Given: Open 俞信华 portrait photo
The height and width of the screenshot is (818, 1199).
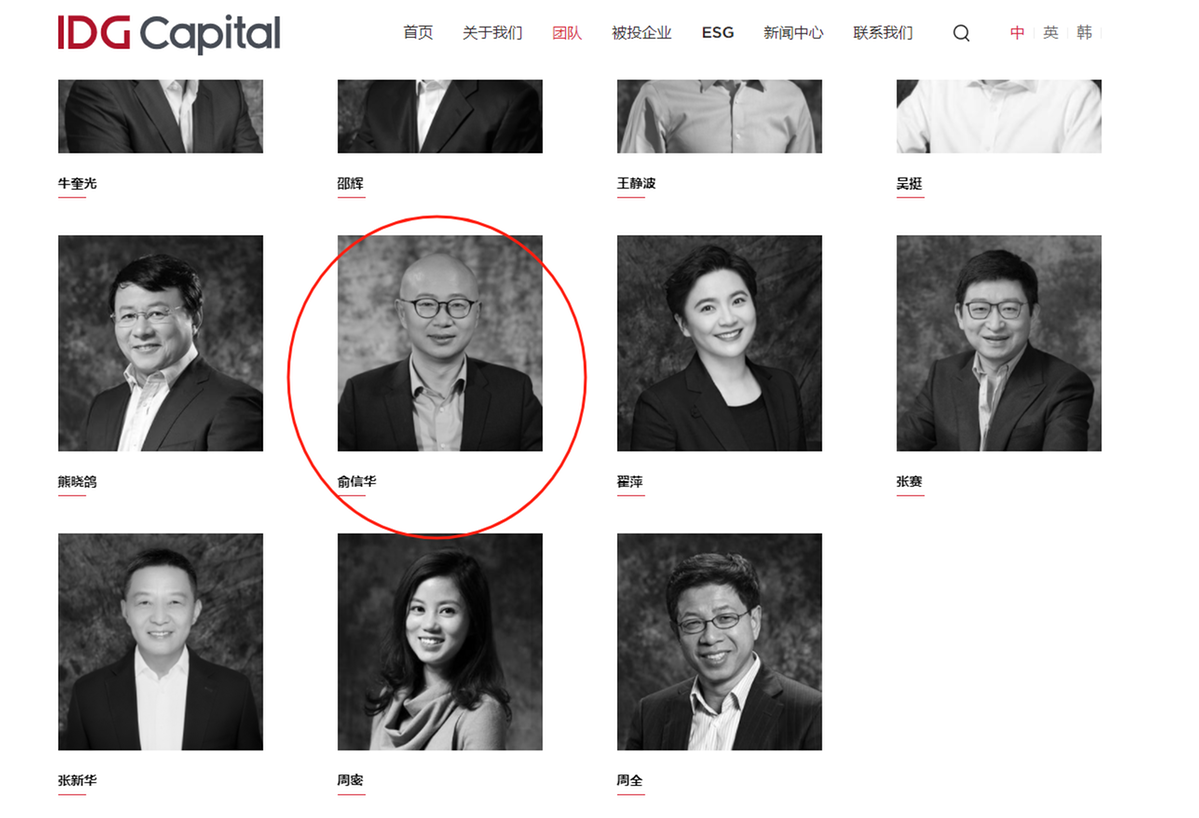Looking at the screenshot, I should (x=440, y=343).
